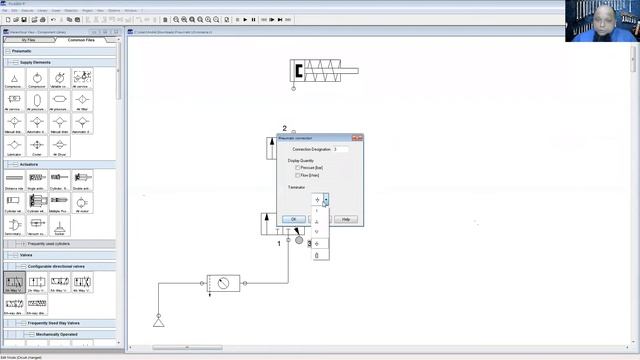Select the 4/n Way Valve component
The image size is (640, 360).
tap(82, 282)
